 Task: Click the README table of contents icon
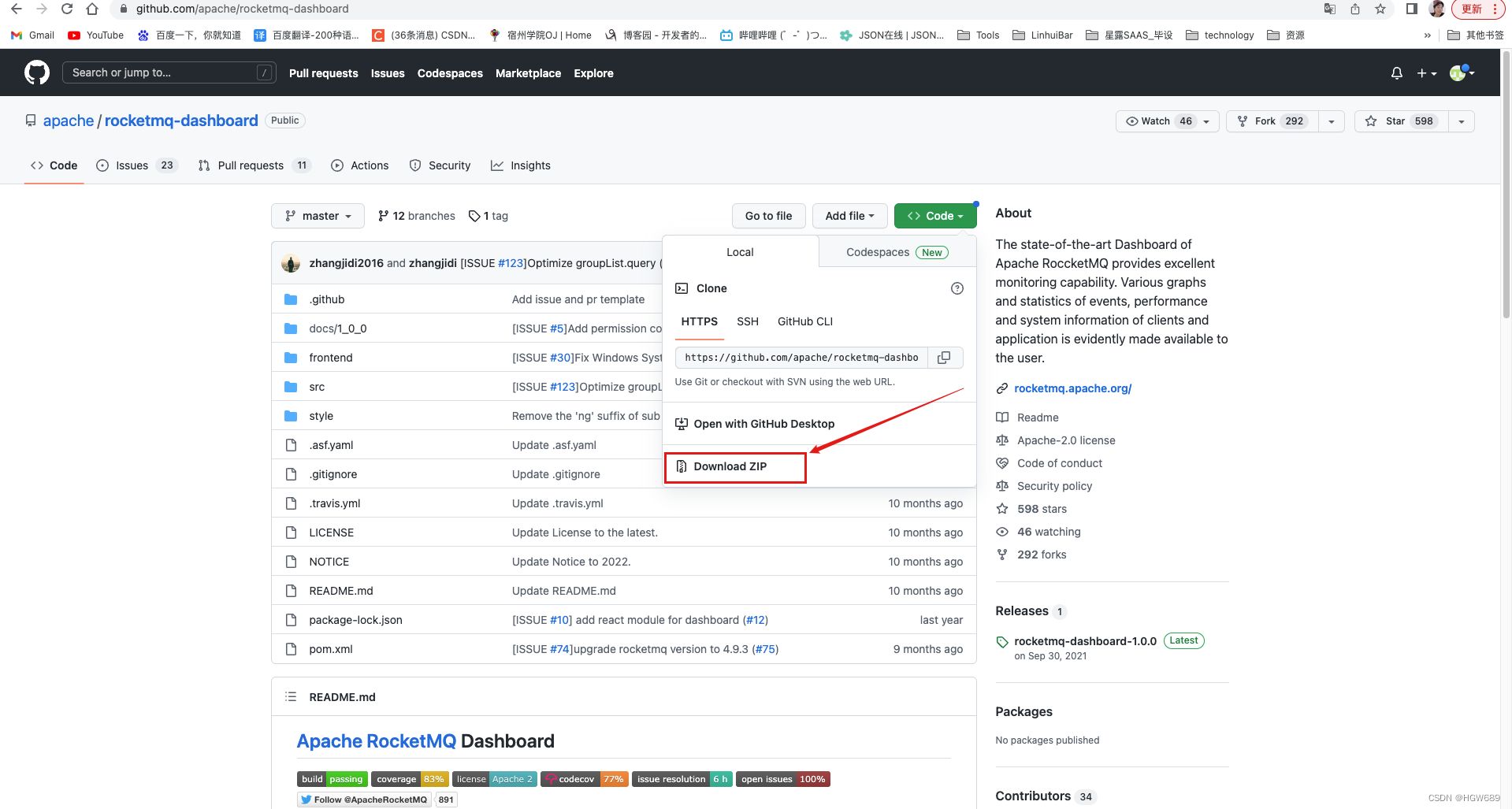pyautogui.click(x=291, y=696)
